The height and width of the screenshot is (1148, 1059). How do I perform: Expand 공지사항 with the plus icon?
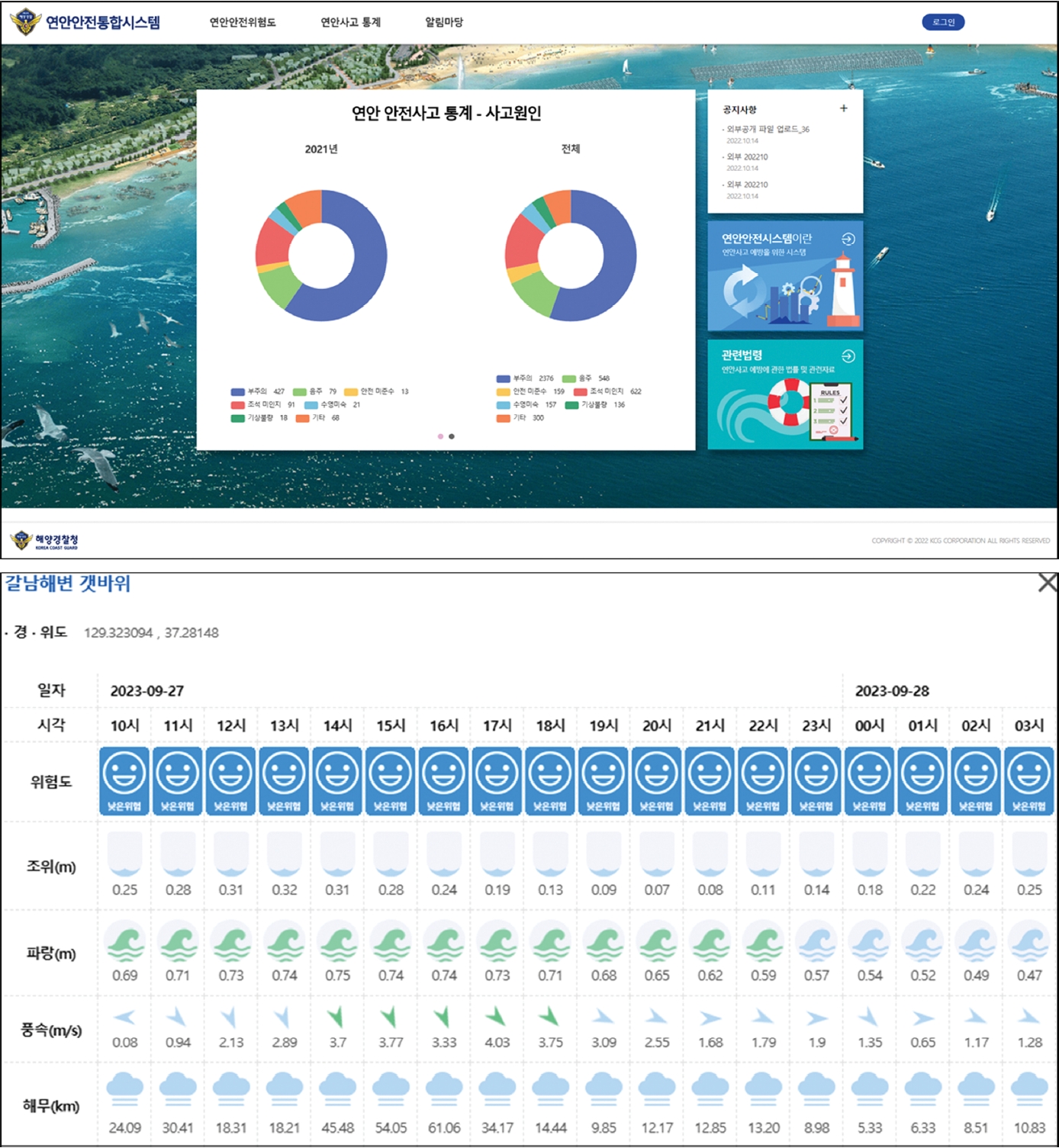tap(843, 108)
